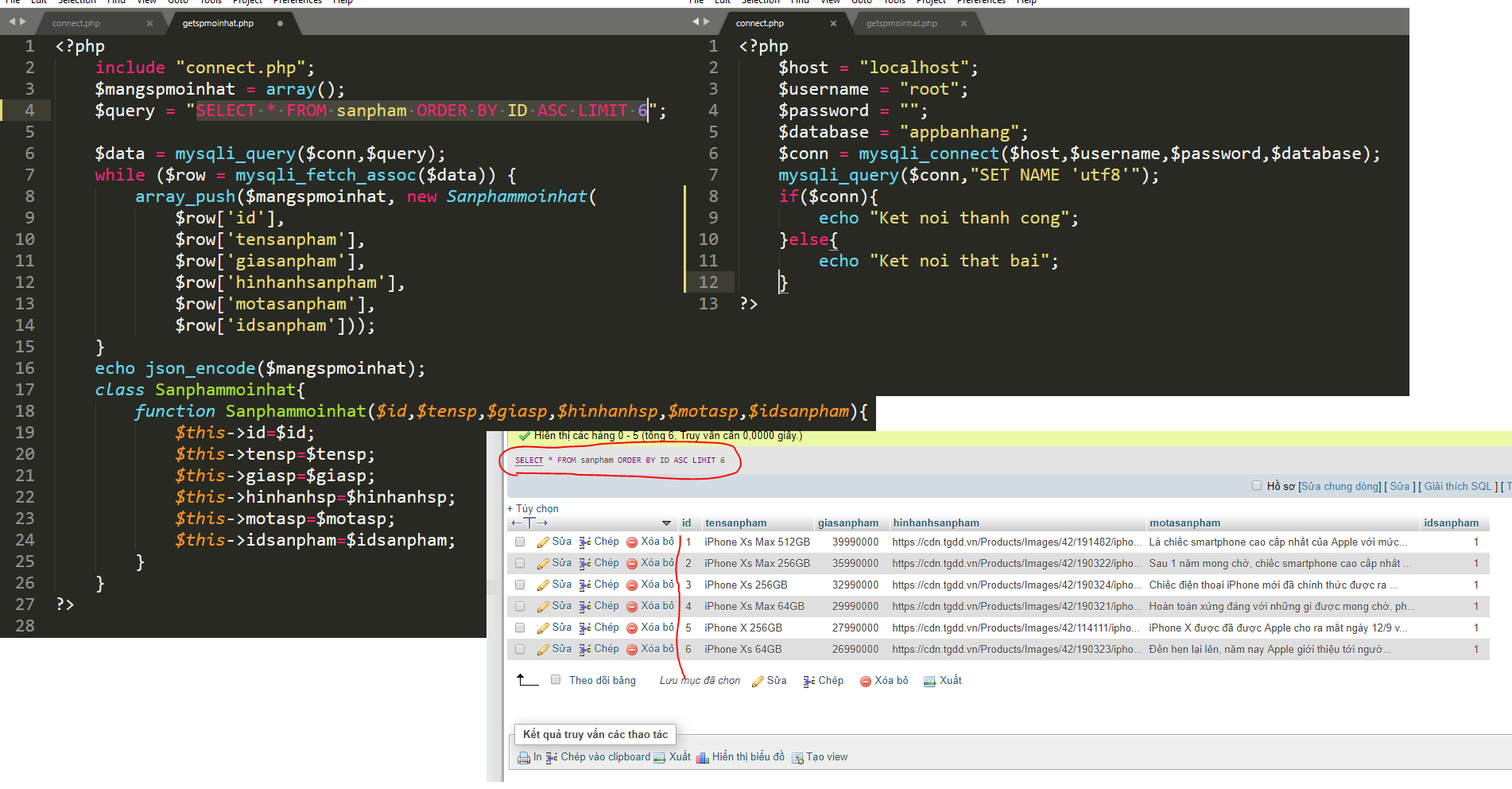Switch to connect.php tab in left editor
1512x789 pixels.
coord(76,24)
